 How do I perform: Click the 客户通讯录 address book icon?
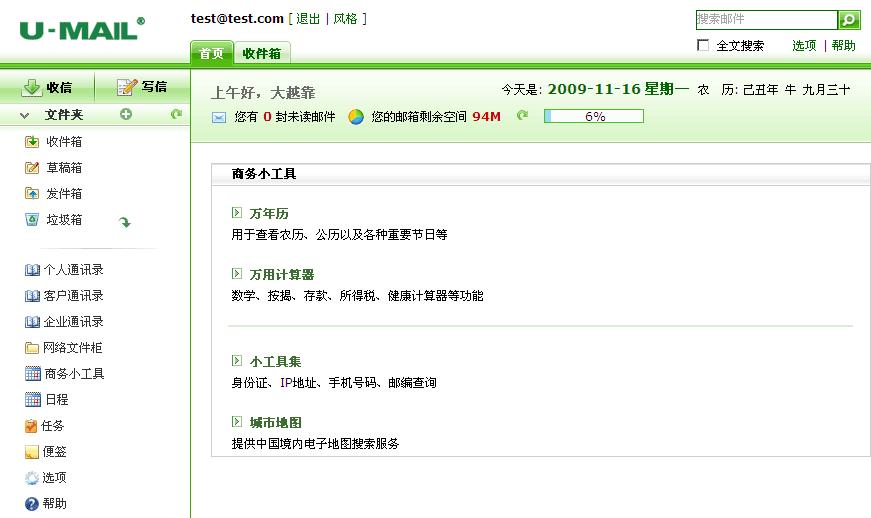(x=32, y=296)
